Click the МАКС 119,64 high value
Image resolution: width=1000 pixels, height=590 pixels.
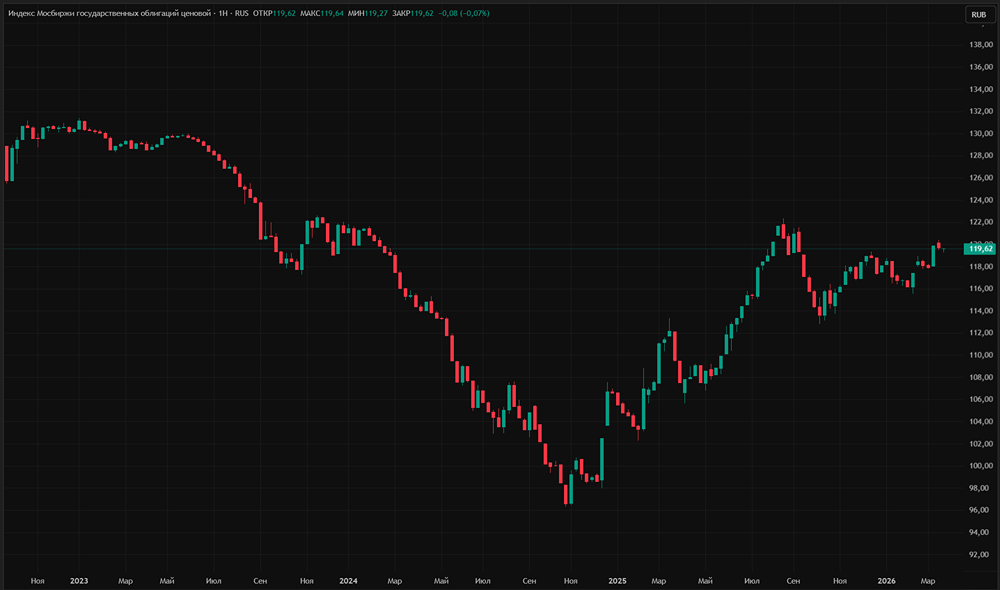(x=321, y=13)
